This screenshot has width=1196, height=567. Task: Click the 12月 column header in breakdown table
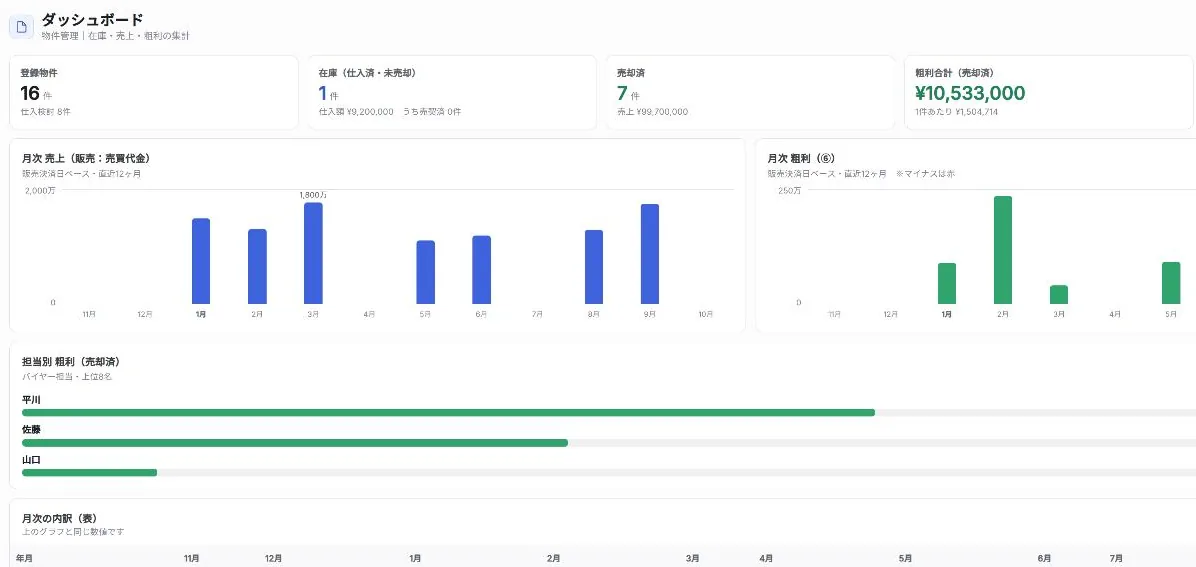coord(273,559)
